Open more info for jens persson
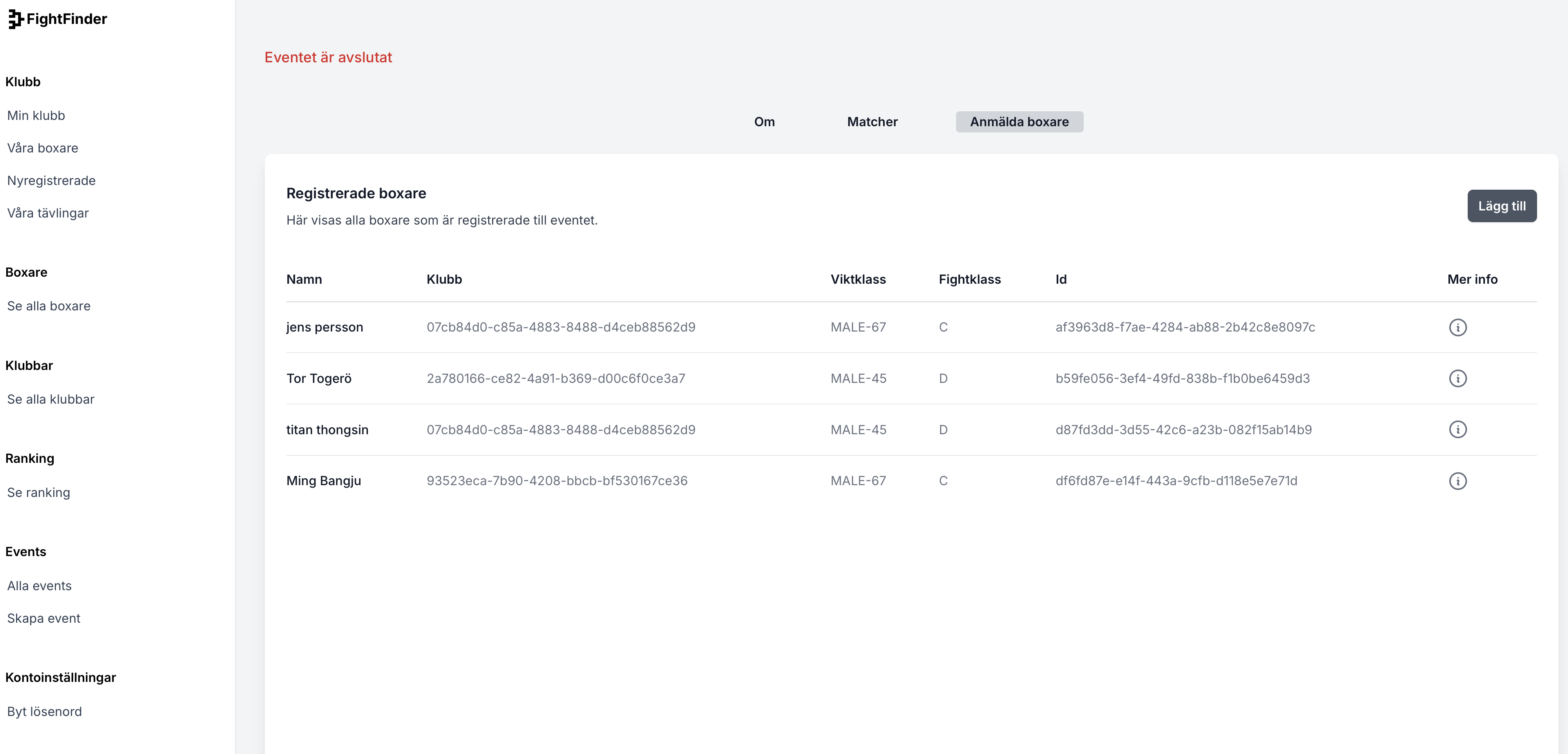1568x754 pixels. (x=1457, y=327)
